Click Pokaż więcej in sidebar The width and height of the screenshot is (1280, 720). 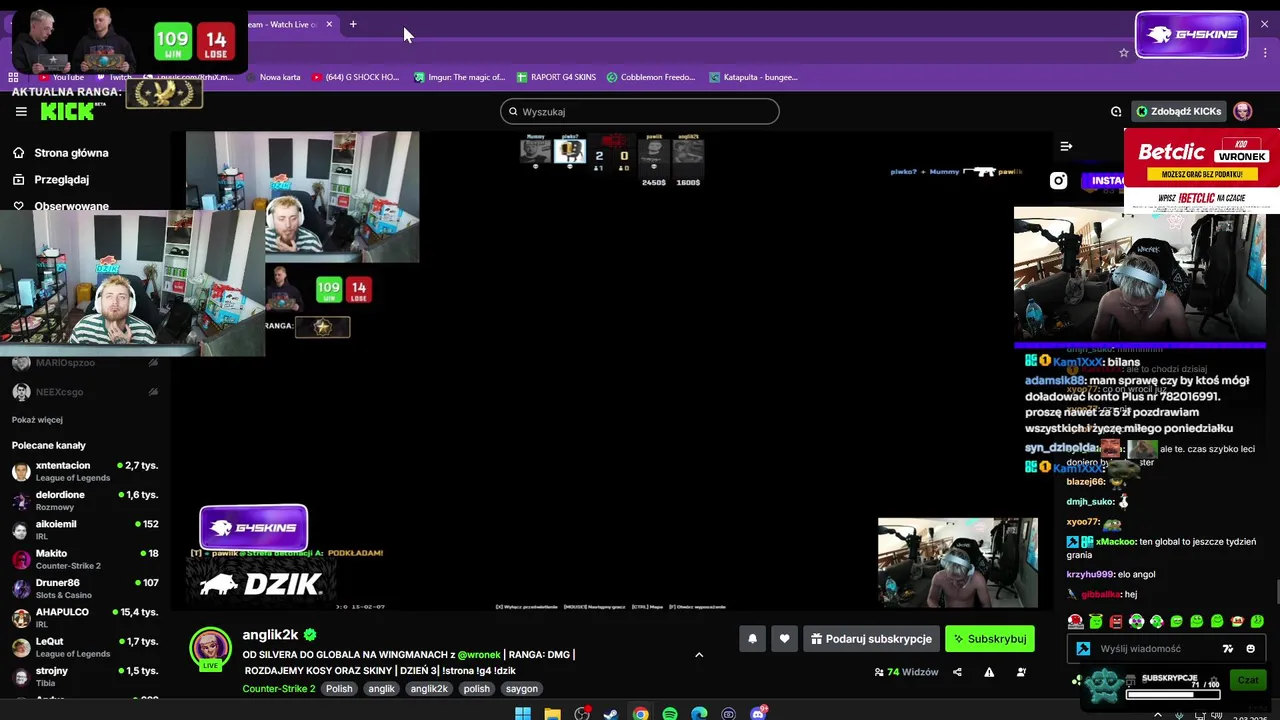[37, 420]
